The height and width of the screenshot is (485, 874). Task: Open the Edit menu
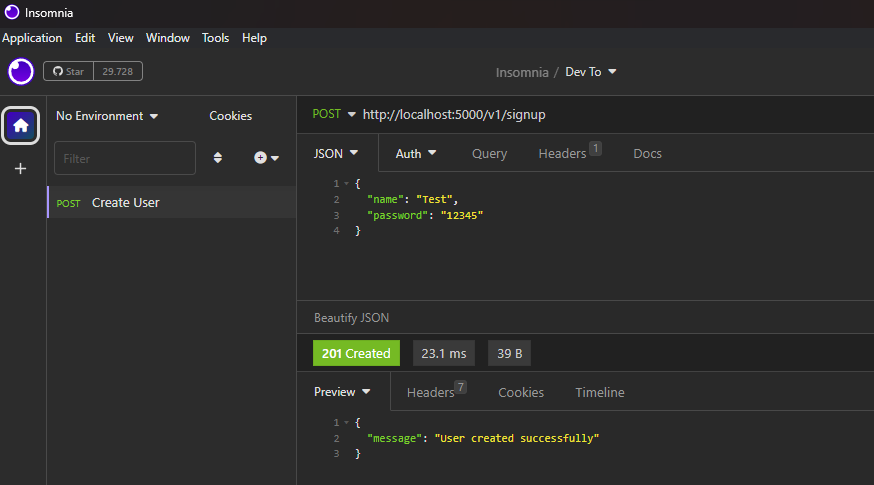pos(85,38)
